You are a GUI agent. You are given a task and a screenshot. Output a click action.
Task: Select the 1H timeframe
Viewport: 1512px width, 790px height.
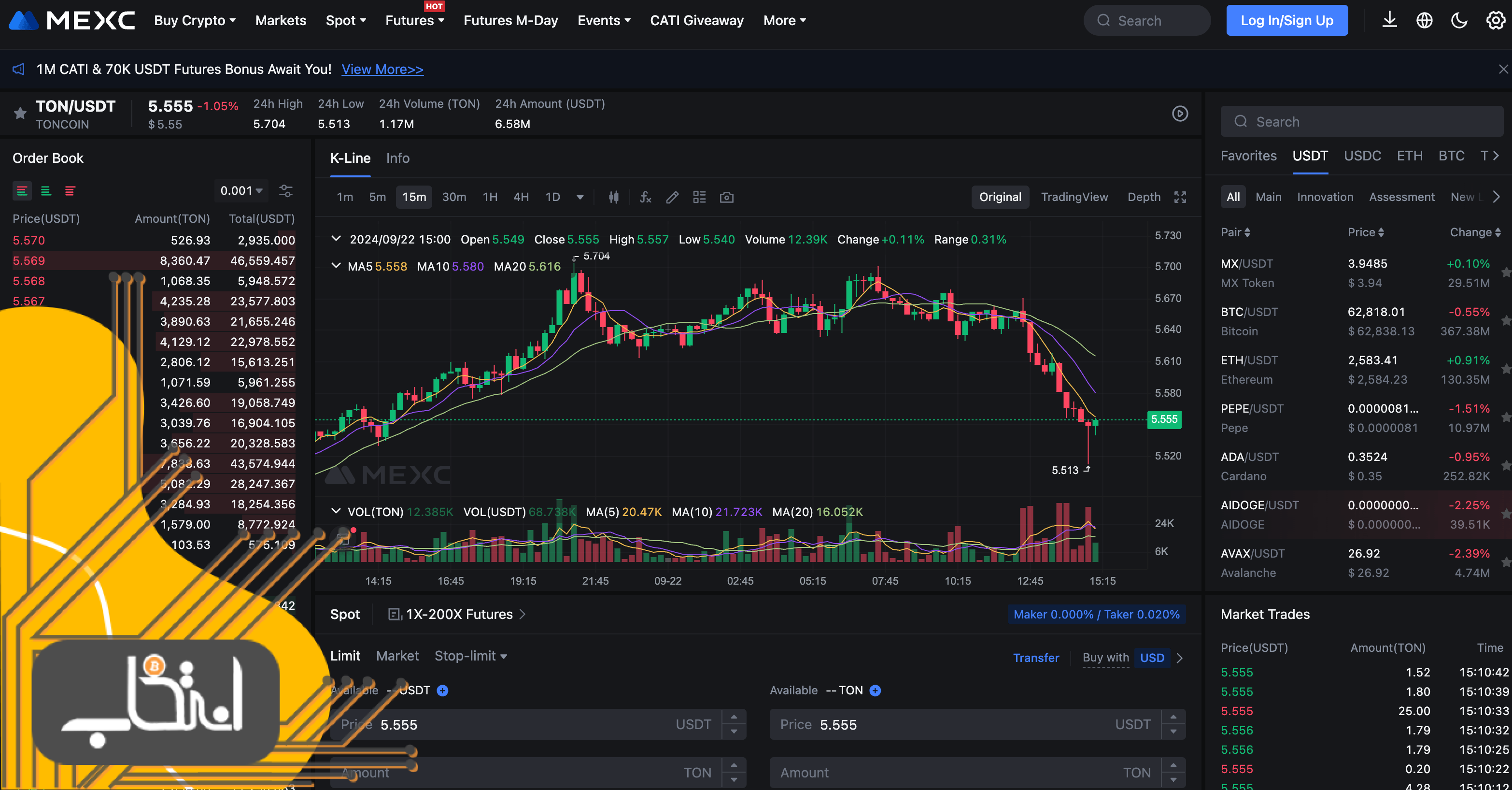pos(490,197)
